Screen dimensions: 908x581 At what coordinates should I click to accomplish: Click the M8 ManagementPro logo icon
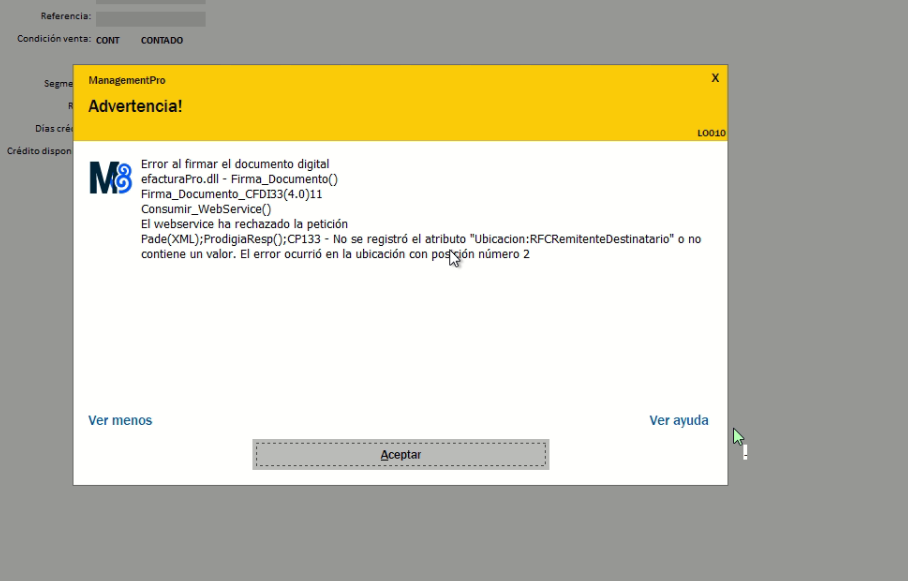[111, 178]
